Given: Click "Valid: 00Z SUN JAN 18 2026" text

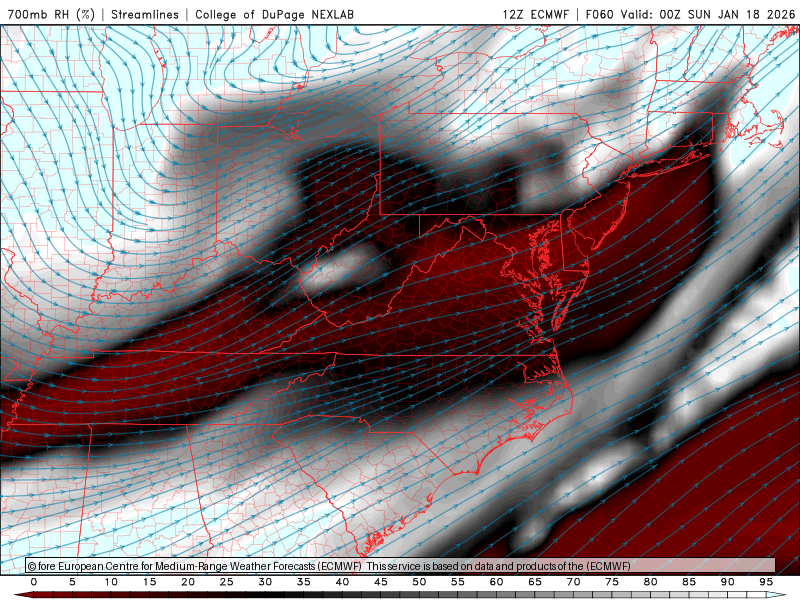Looking at the screenshot, I should [x=708, y=14].
